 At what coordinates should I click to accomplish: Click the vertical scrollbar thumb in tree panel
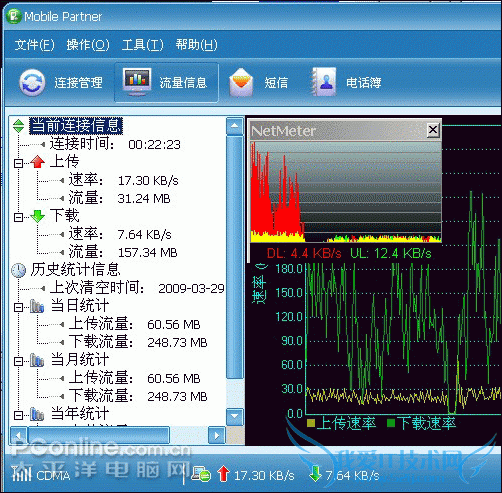click(x=235, y=257)
